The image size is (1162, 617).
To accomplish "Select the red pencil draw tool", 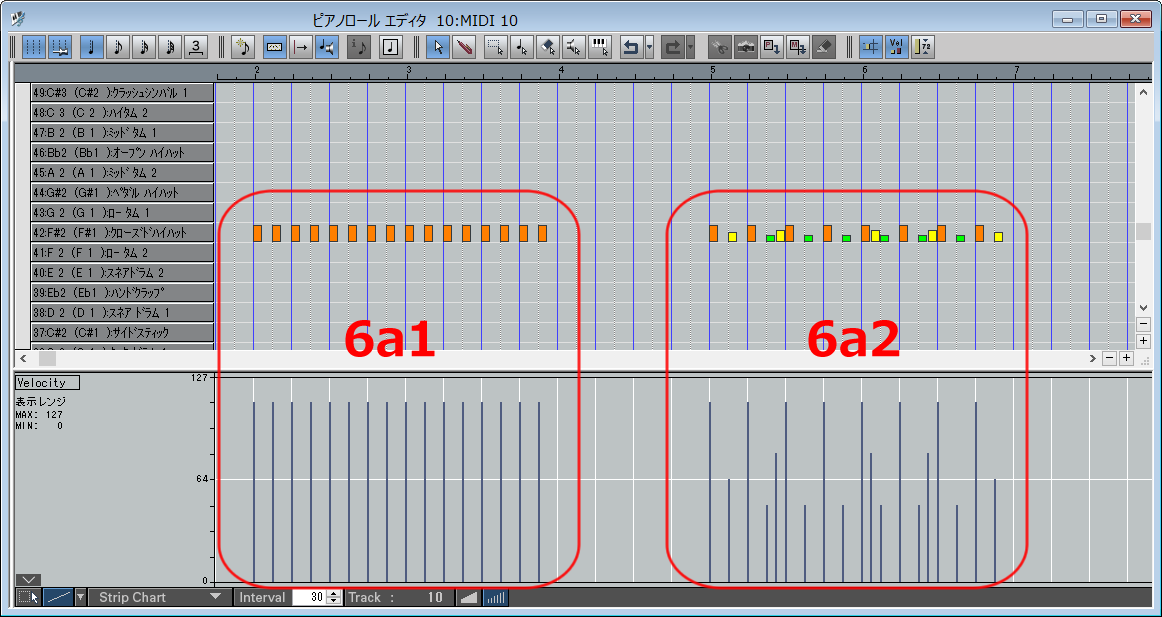I will (464, 47).
